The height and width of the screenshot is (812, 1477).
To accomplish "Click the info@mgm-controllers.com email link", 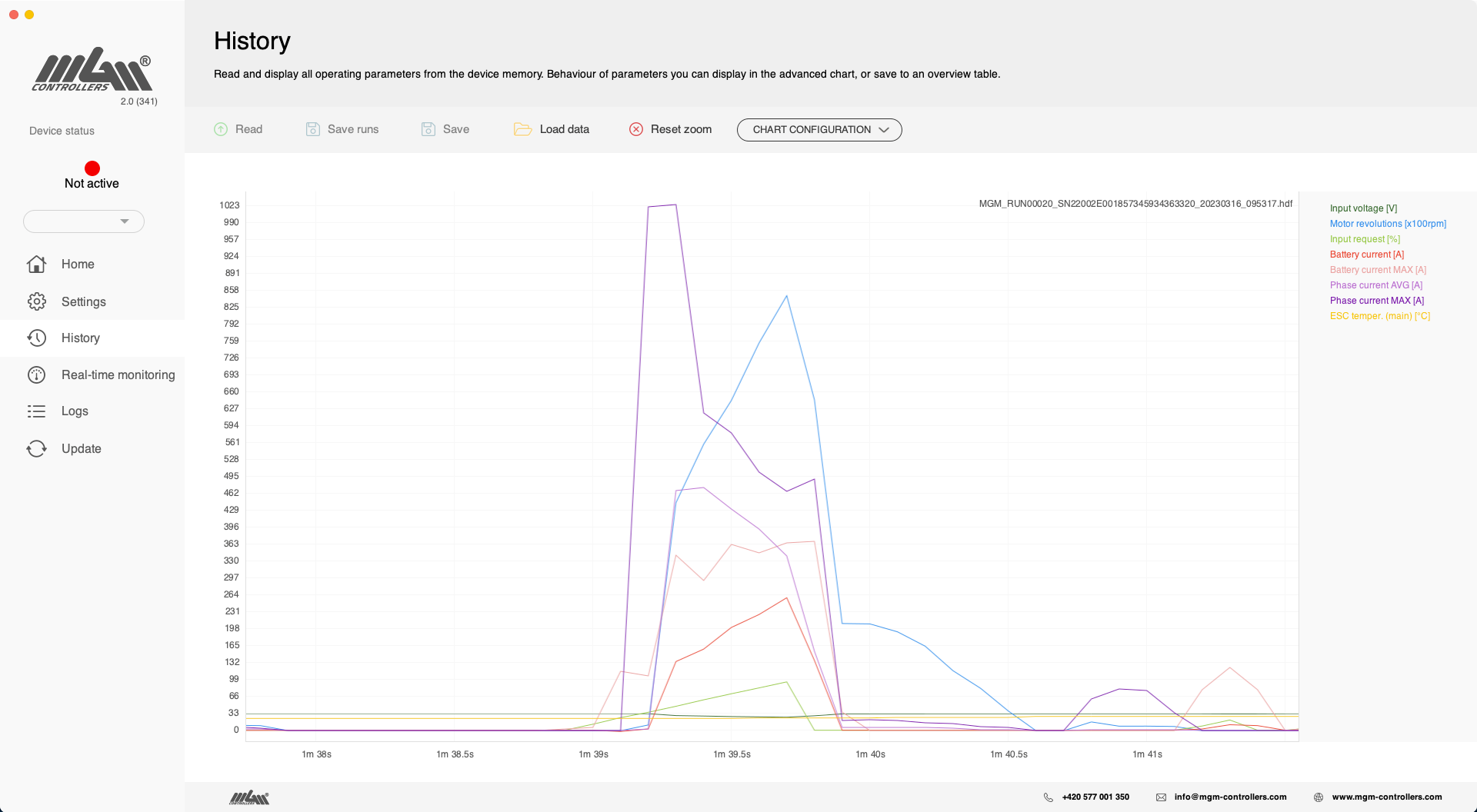I will (1230, 797).
